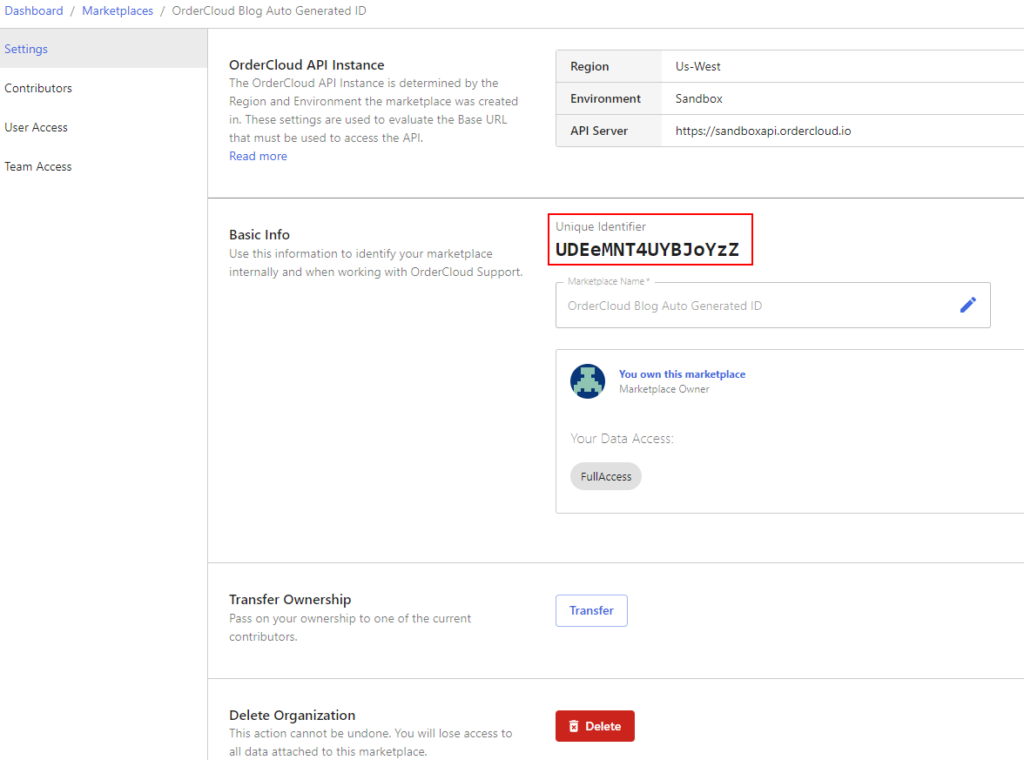Click the 'OrderCloud API Instance' heading

tap(306, 65)
